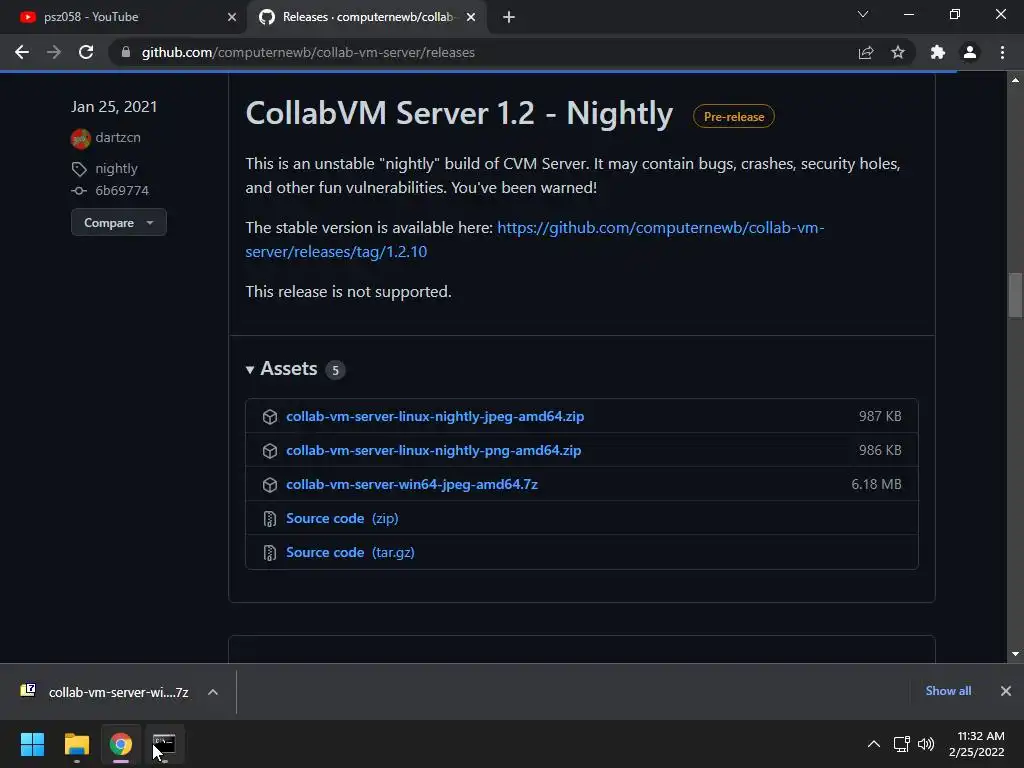Open the Chrome profile avatar menu
The width and height of the screenshot is (1024, 768).
[970, 52]
